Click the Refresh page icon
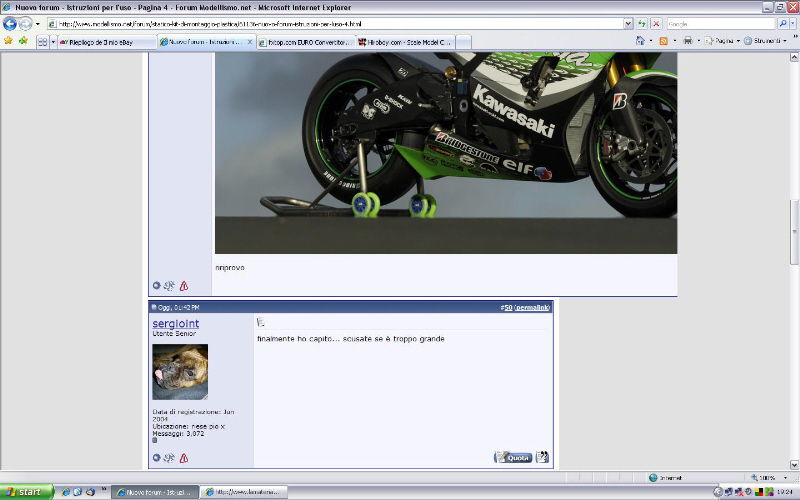The width and height of the screenshot is (800, 500). (x=641, y=23)
